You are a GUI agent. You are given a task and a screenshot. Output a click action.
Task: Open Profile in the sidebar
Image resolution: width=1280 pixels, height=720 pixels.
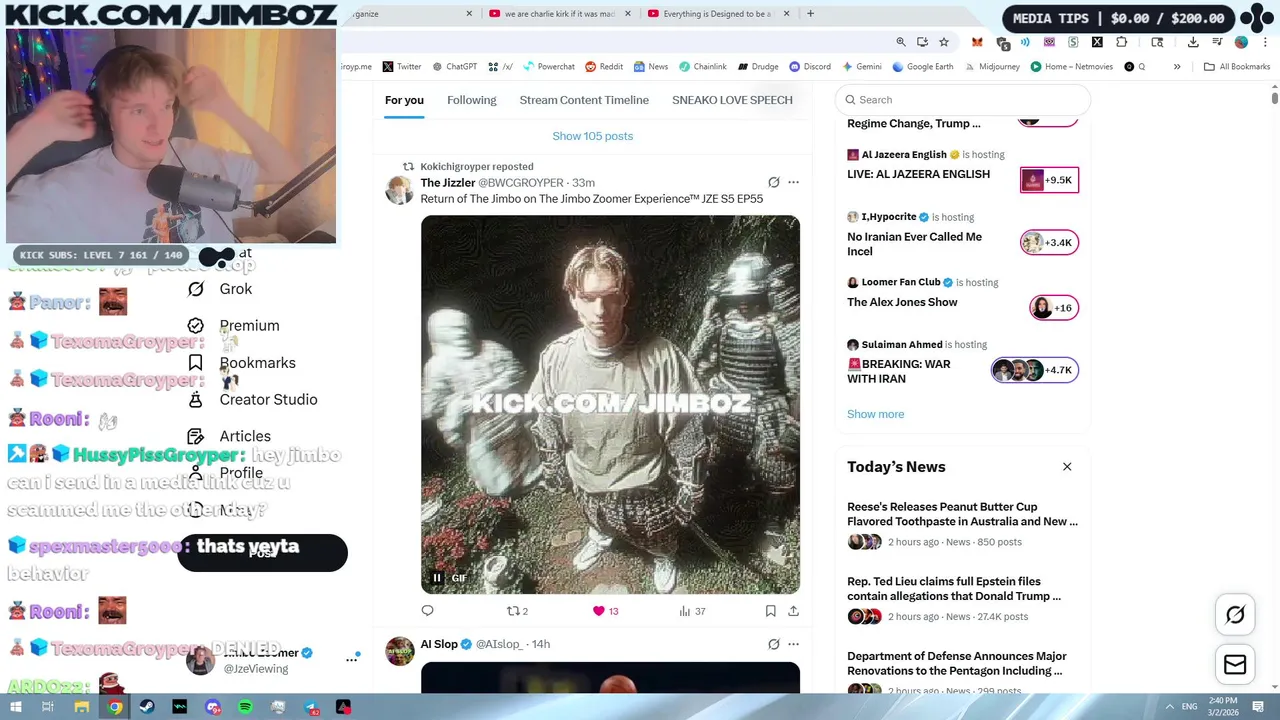coord(226,473)
